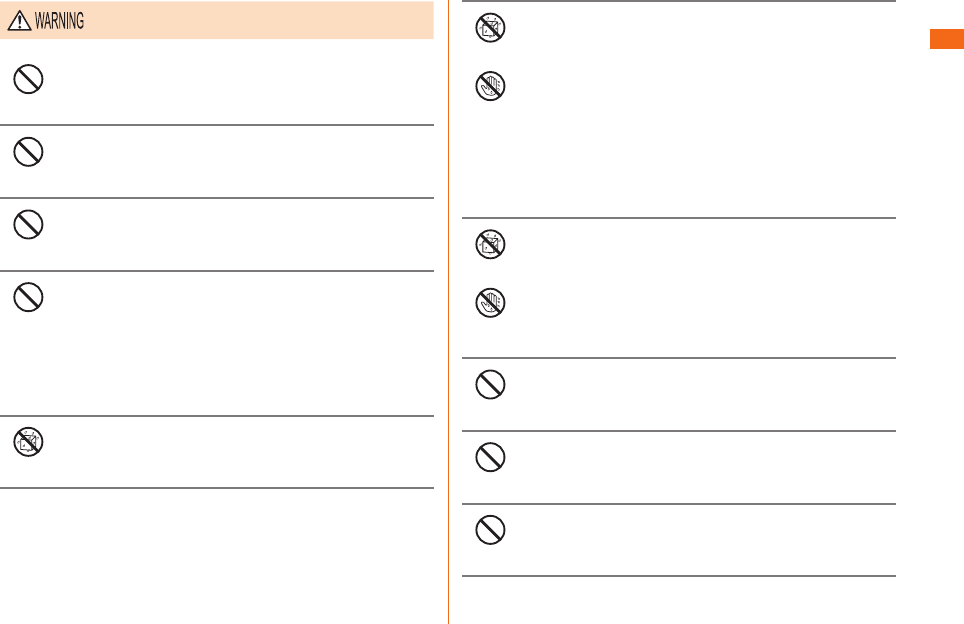Click the WARNING heading text
964x624 pixels.
pyautogui.click(x=60, y=21)
